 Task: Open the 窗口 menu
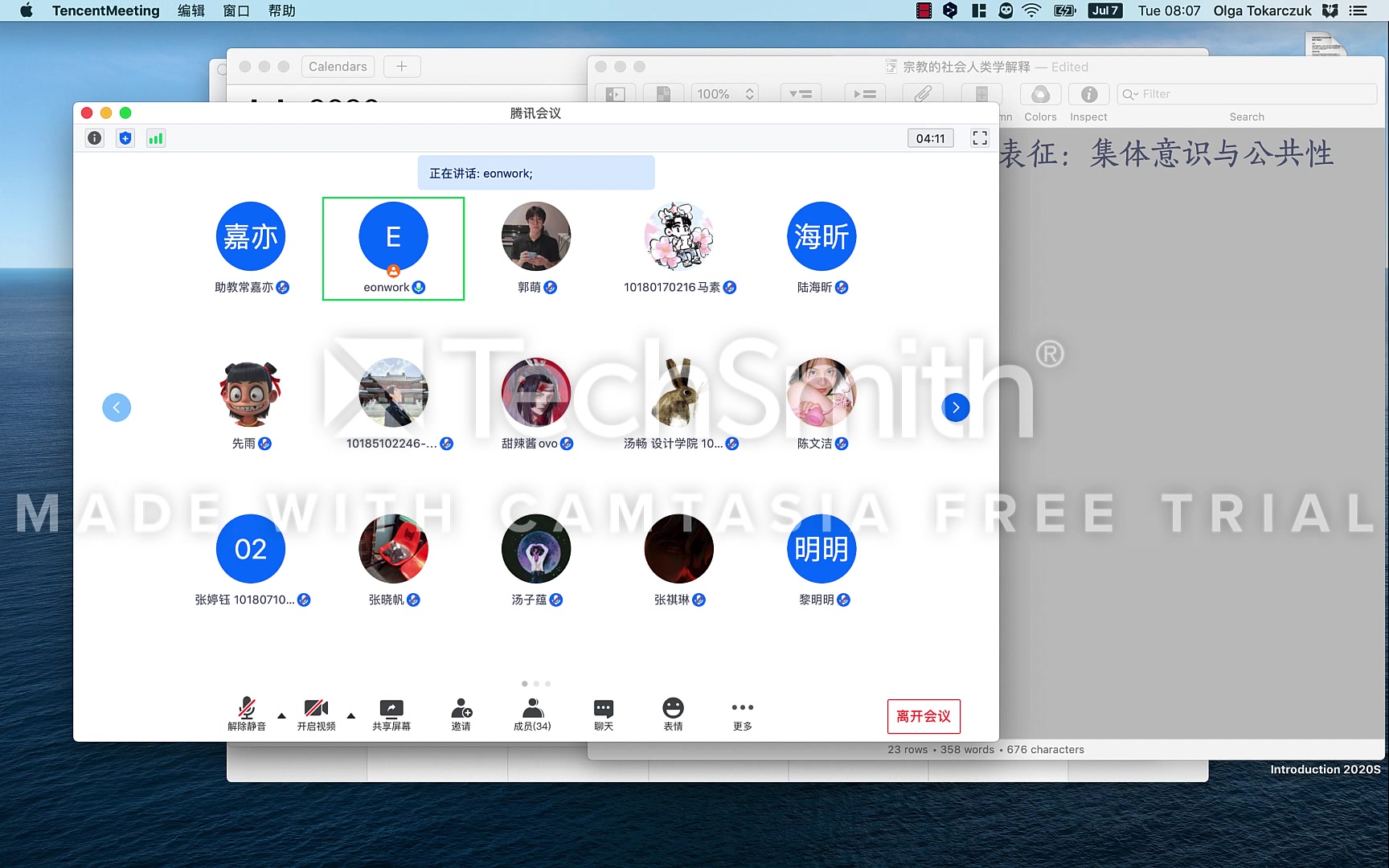[x=236, y=10]
